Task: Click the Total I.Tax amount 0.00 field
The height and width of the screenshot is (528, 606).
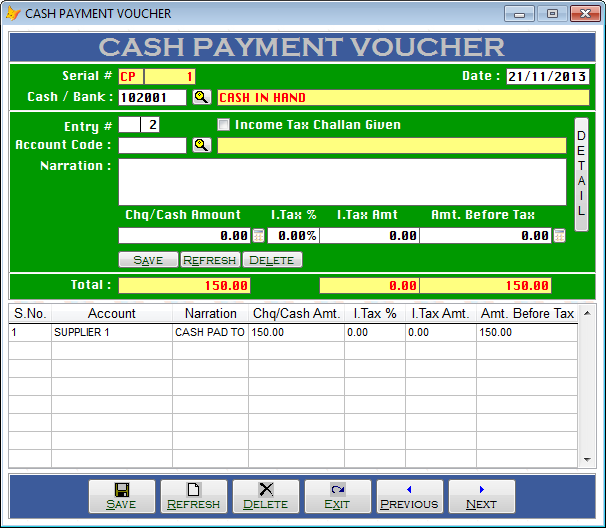Action: (369, 286)
